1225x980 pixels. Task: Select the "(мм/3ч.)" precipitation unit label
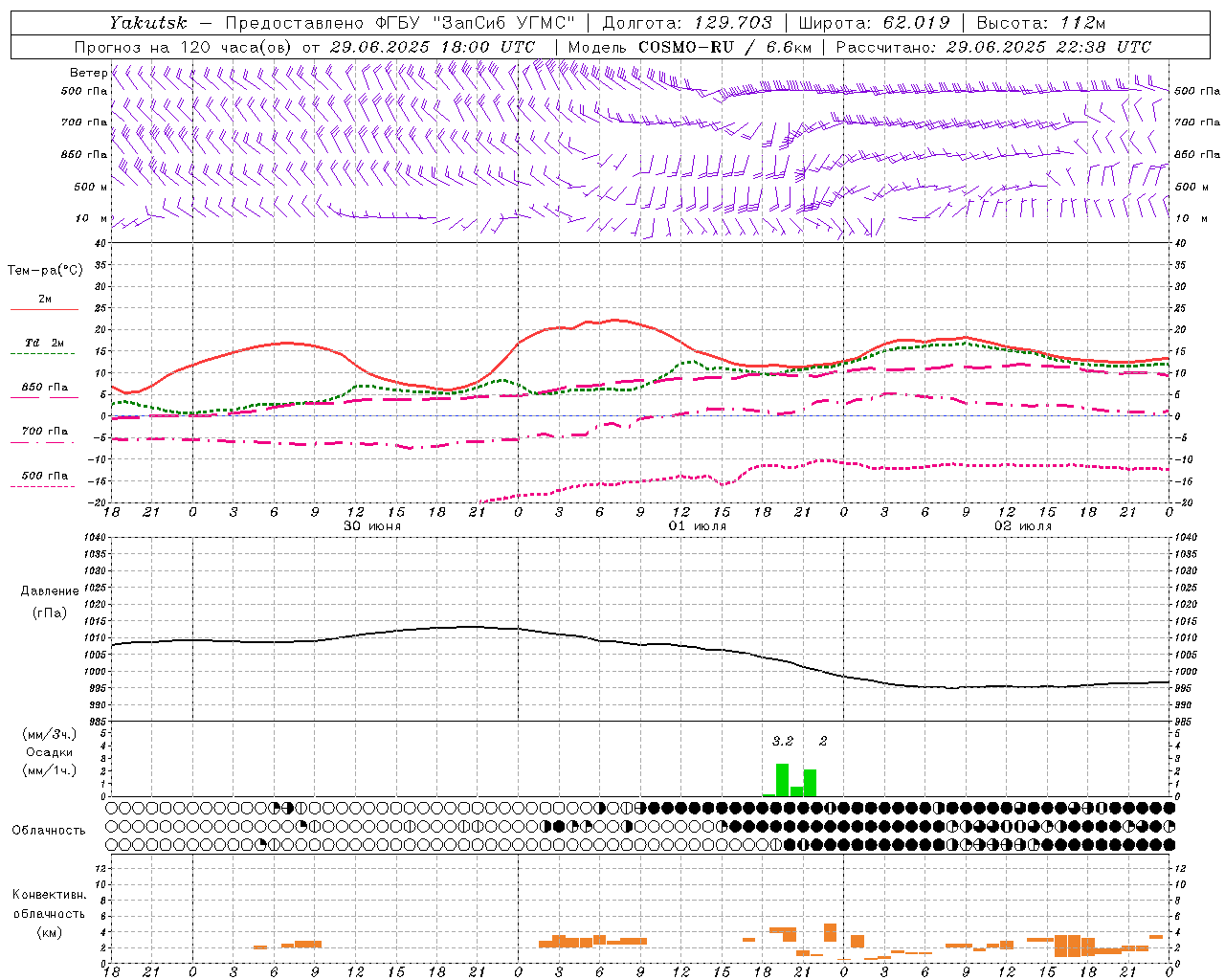pos(50,734)
